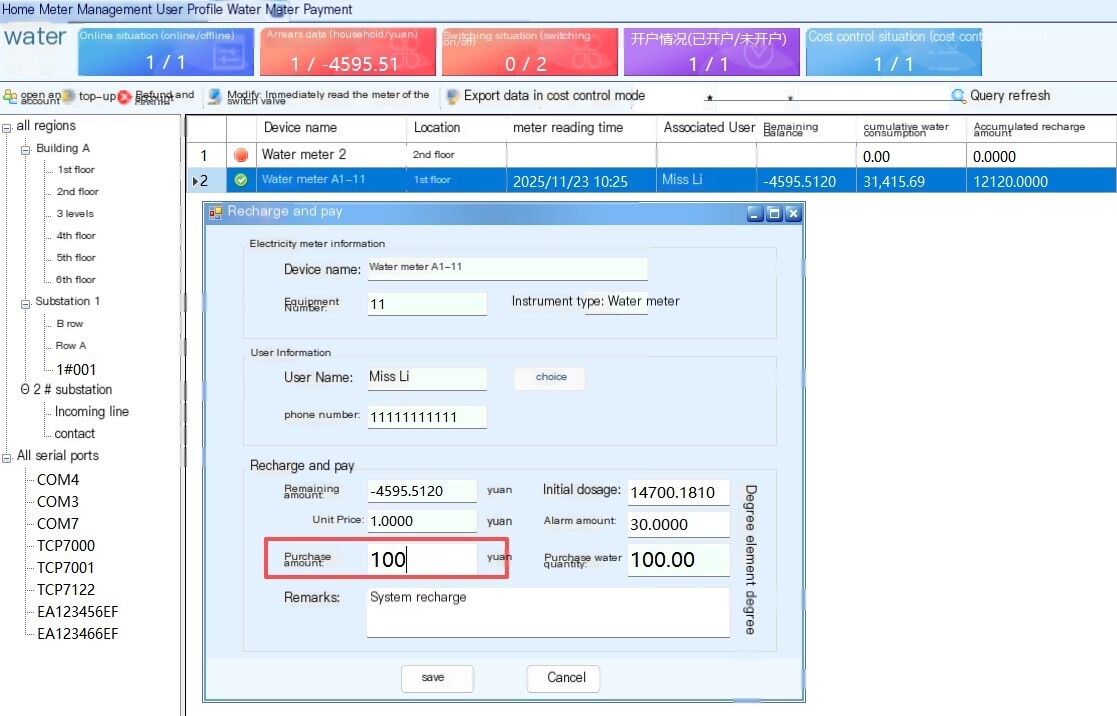Click the Arrears data summary tile

[x=348, y=51]
